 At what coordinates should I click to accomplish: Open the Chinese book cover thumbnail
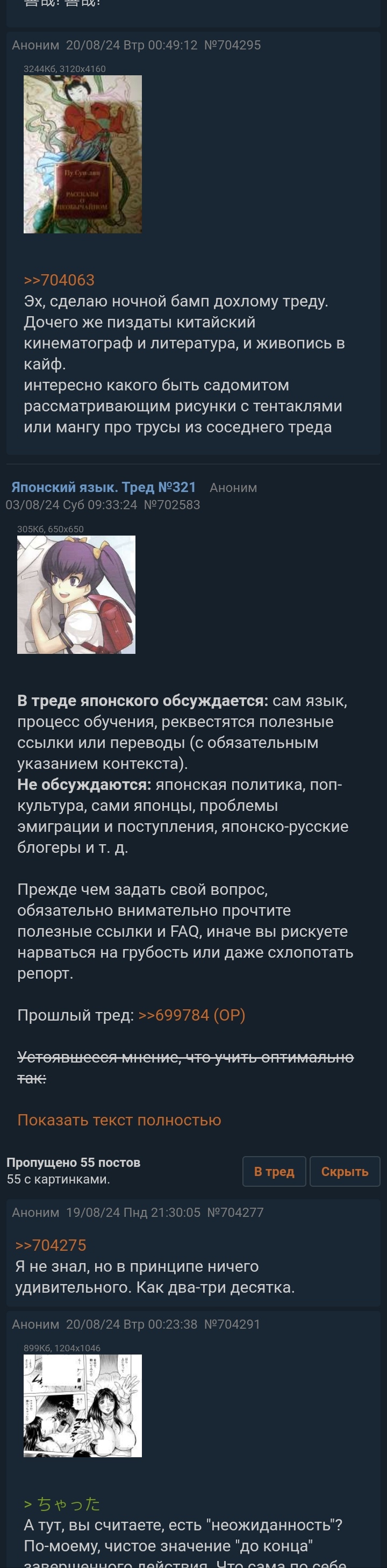tap(83, 154)
